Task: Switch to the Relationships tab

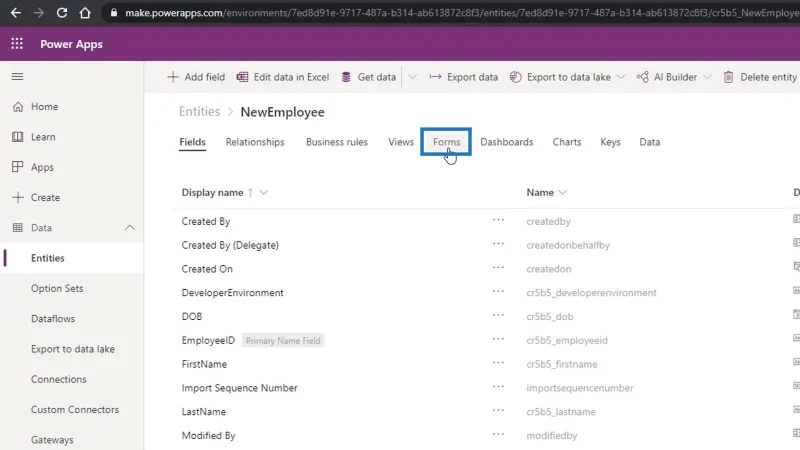Action: 255,142
